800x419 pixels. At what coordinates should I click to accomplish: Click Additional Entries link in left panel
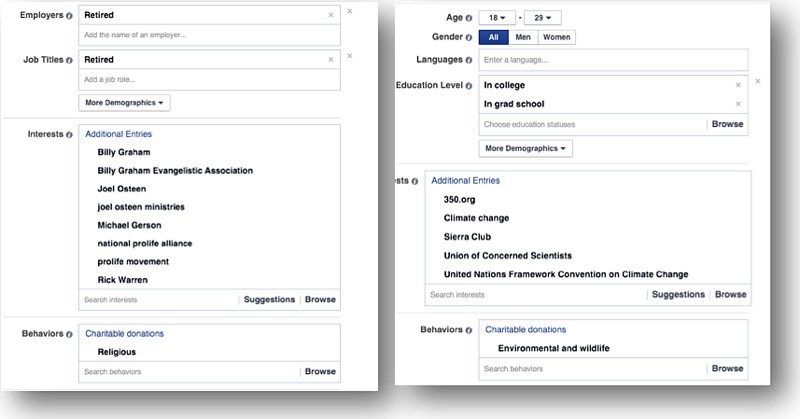pos(118,134)
